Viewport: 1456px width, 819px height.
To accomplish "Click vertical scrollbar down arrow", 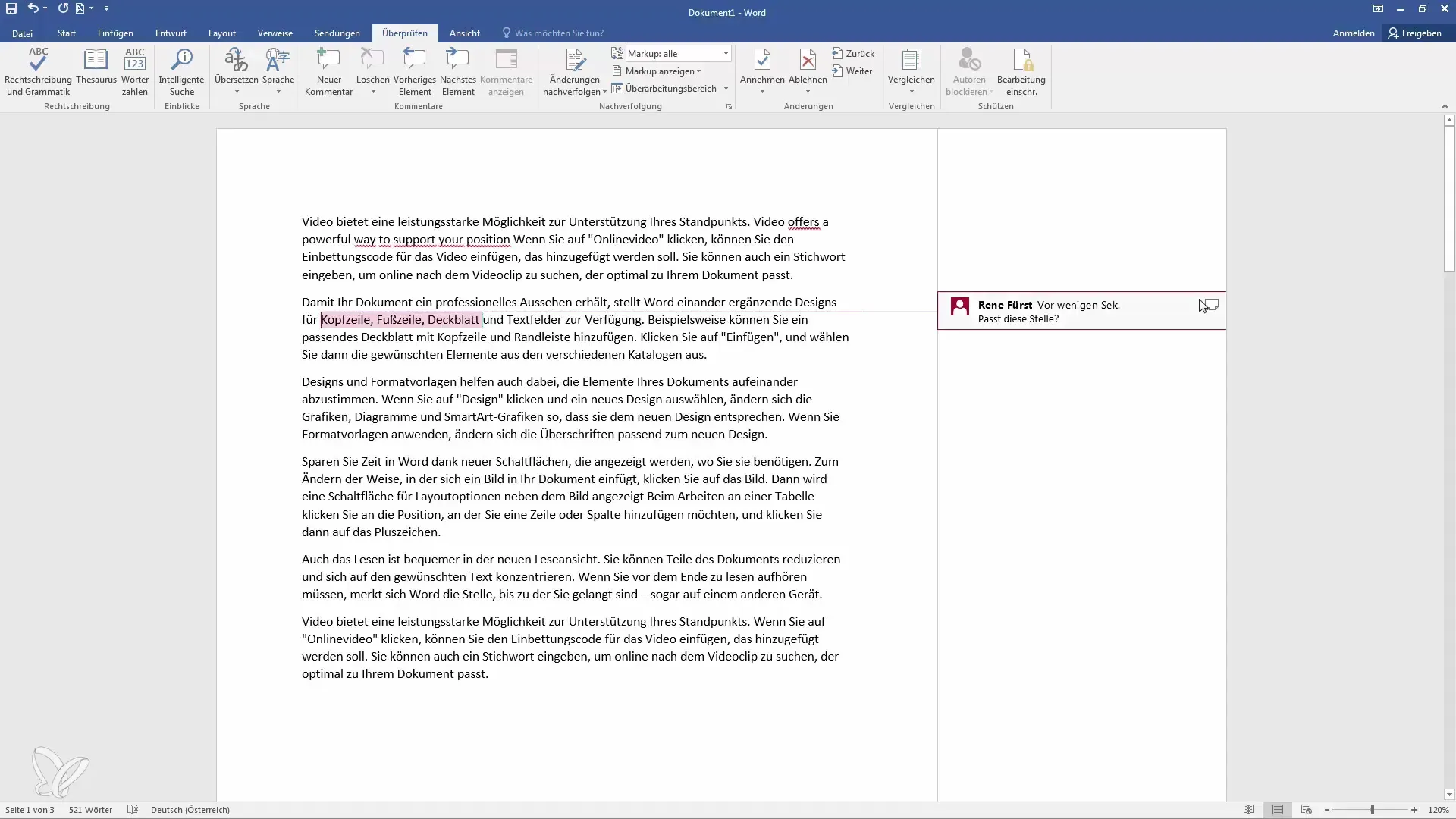I will click(1449, 795).
